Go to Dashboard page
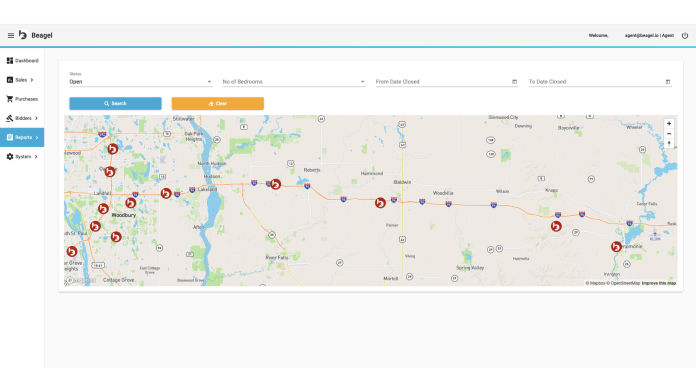Screen dimensions: 696x392 pyautogui.click(x=22, y=60)
